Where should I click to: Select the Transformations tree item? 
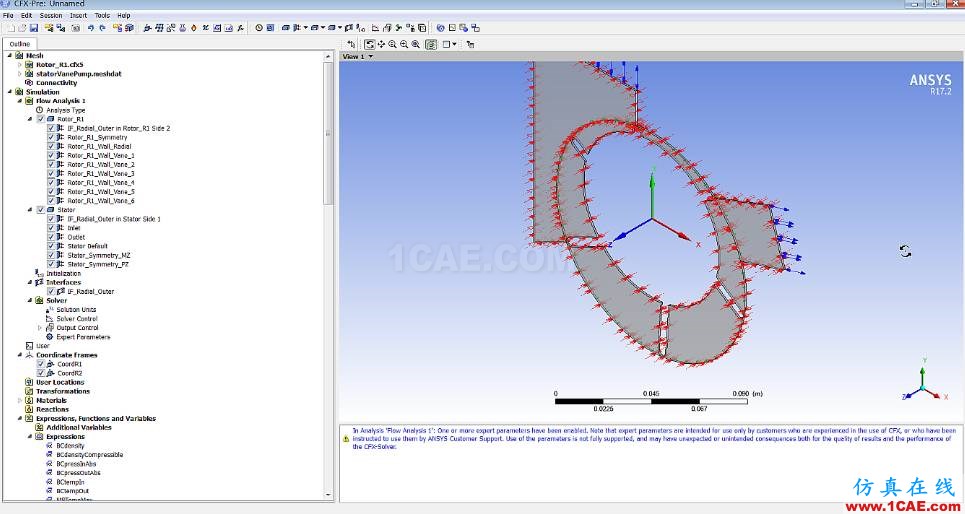pyautogui.click(x=63, y=392)
